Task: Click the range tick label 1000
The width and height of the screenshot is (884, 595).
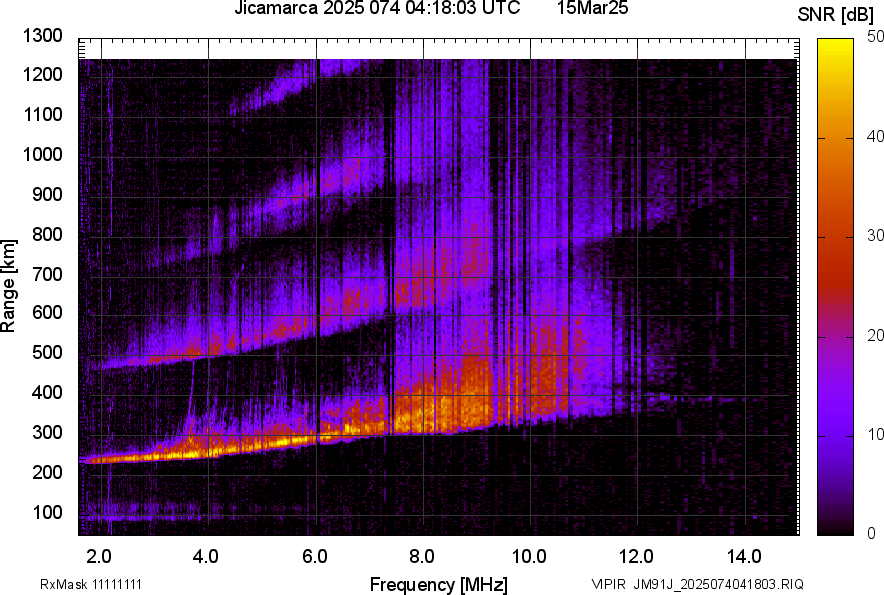Action: 43,154
